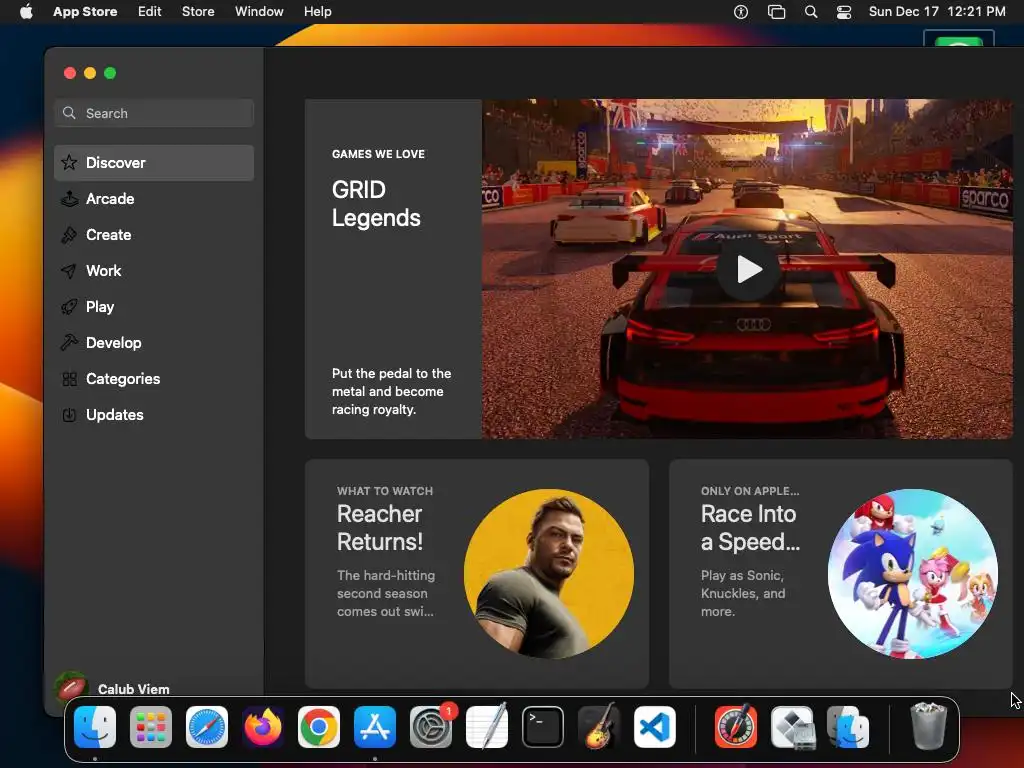This screenshot has height=768, width=1024.
Task: Click the Arcade joystick icon
Action: tap(69, 199)
